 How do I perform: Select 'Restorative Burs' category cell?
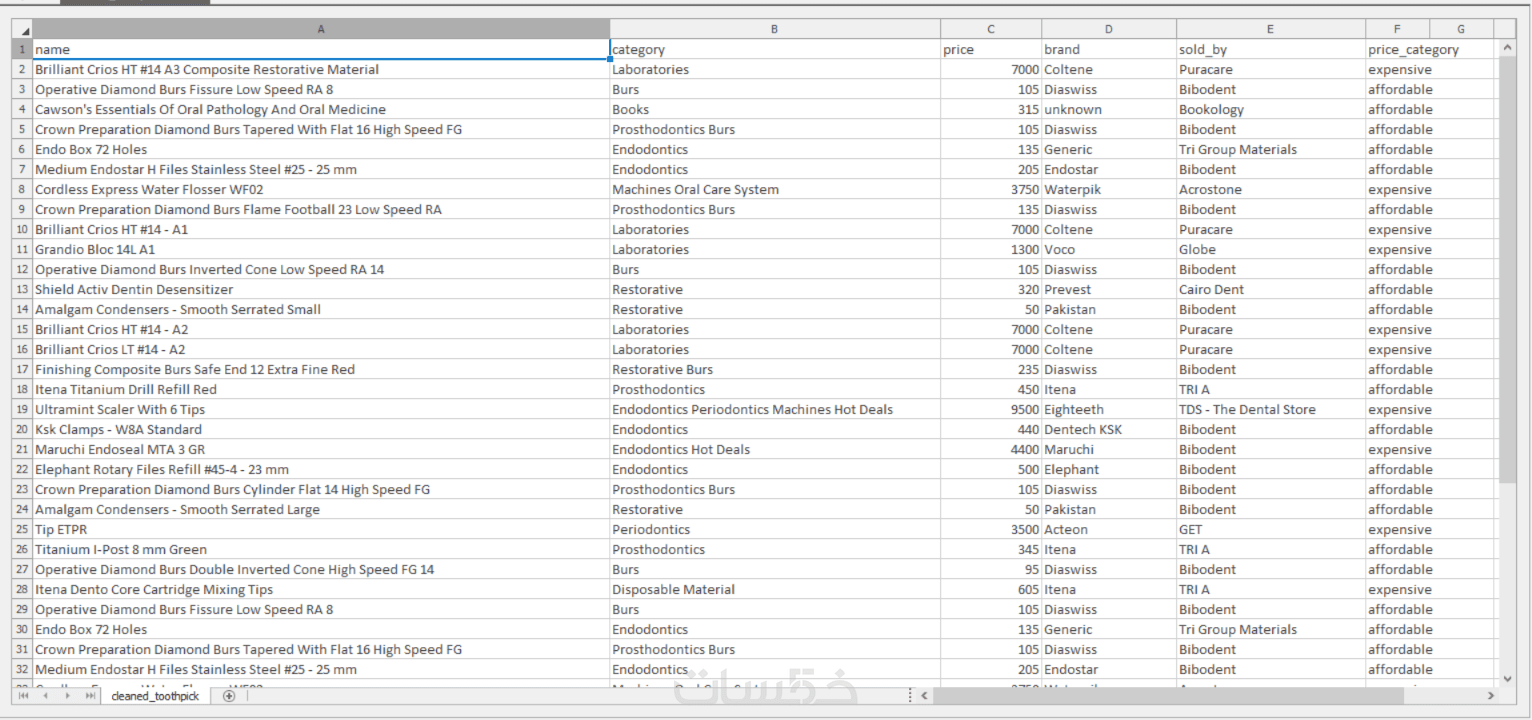click(775, 369)
